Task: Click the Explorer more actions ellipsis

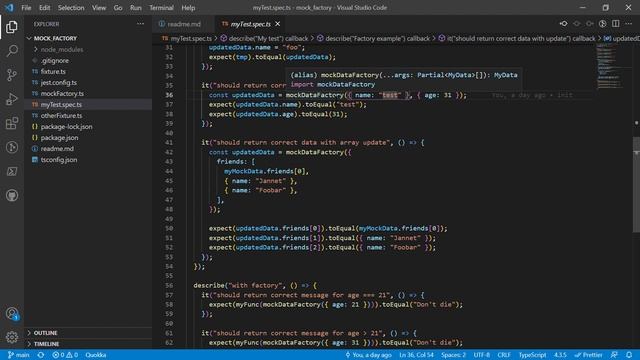Action: pos(140,24)
